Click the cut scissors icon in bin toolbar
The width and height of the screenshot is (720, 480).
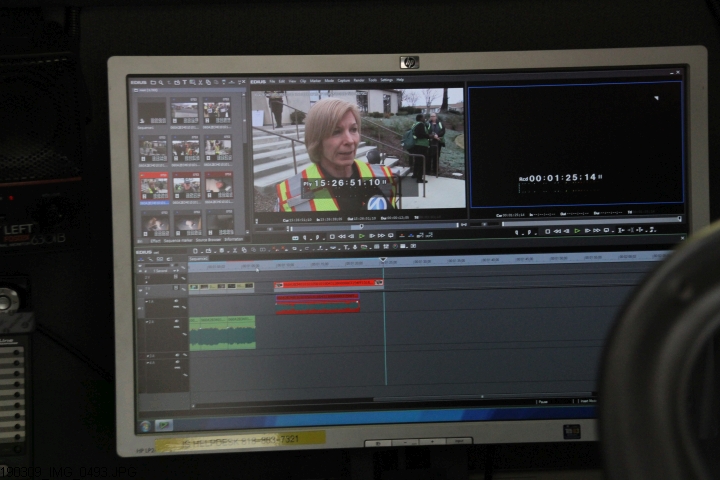(200, 83)
